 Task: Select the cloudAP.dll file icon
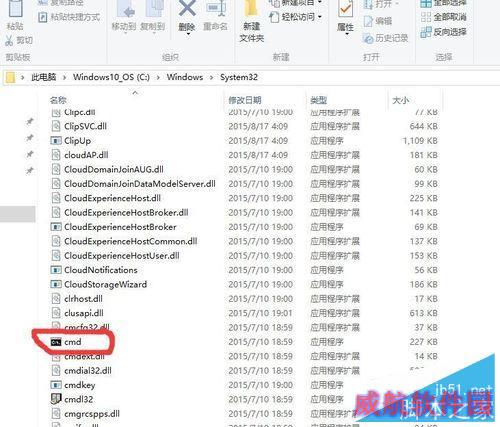click(x=56, y=155)
